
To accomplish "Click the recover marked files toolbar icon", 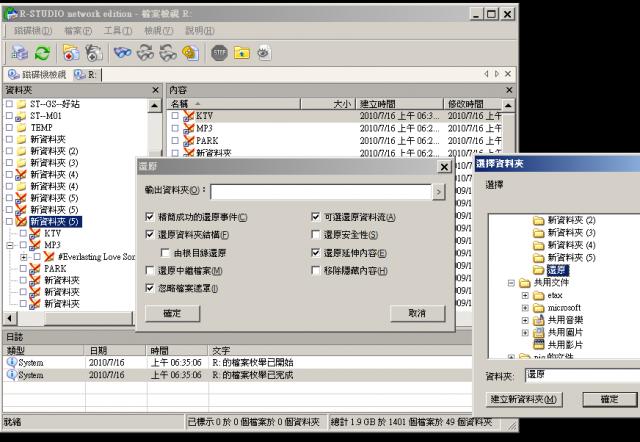I will click(94, 53).
